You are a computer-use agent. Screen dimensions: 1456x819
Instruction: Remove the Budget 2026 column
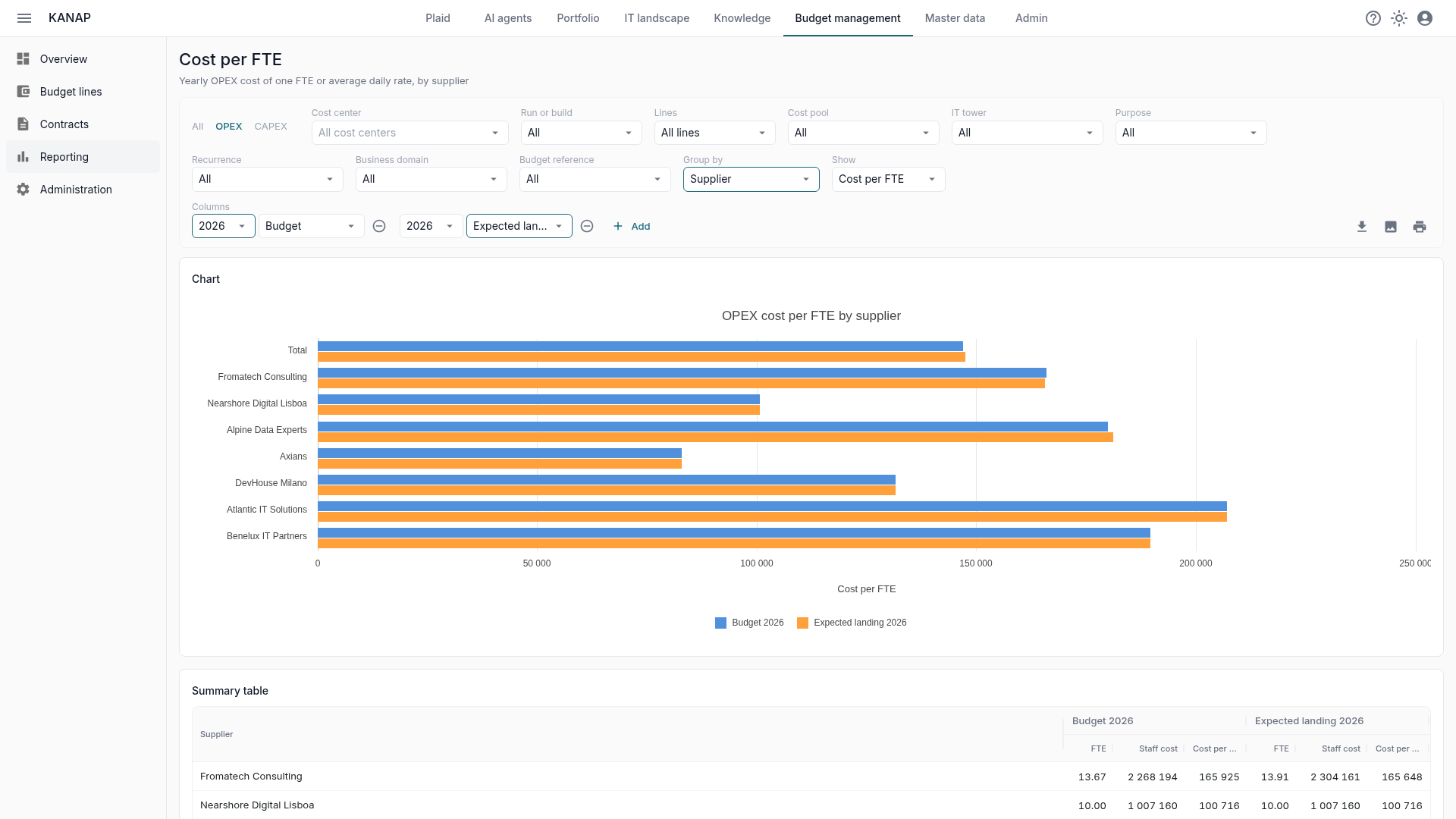tap(379, 226)
